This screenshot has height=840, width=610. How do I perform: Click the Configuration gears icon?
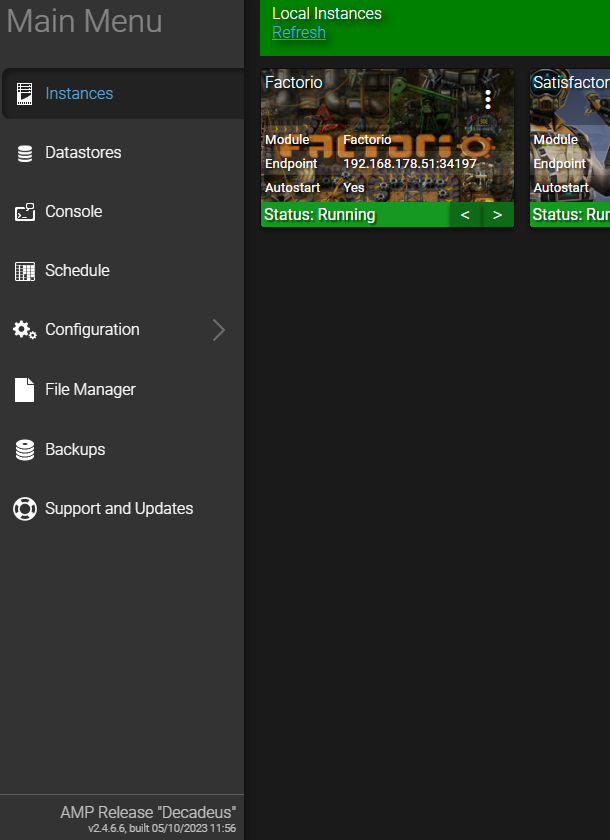click(x=25, y=330)
